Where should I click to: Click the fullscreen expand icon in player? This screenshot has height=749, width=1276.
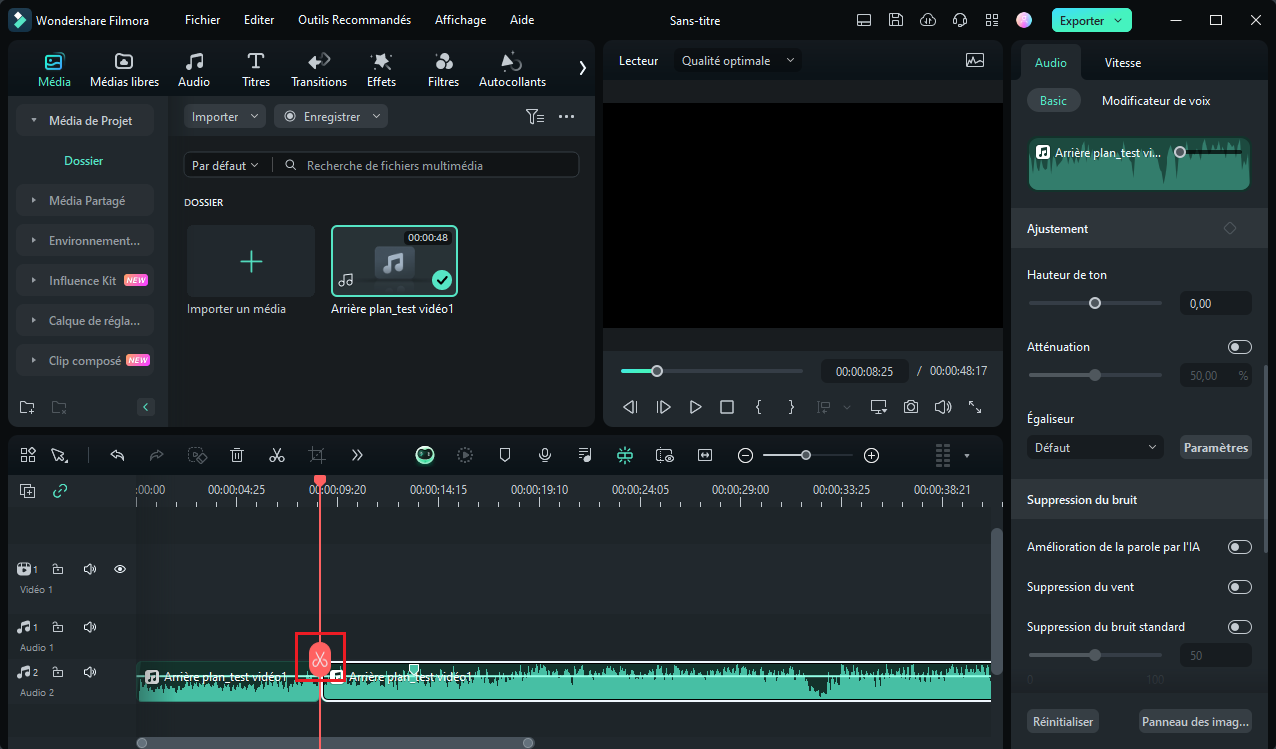pos(975,407)
